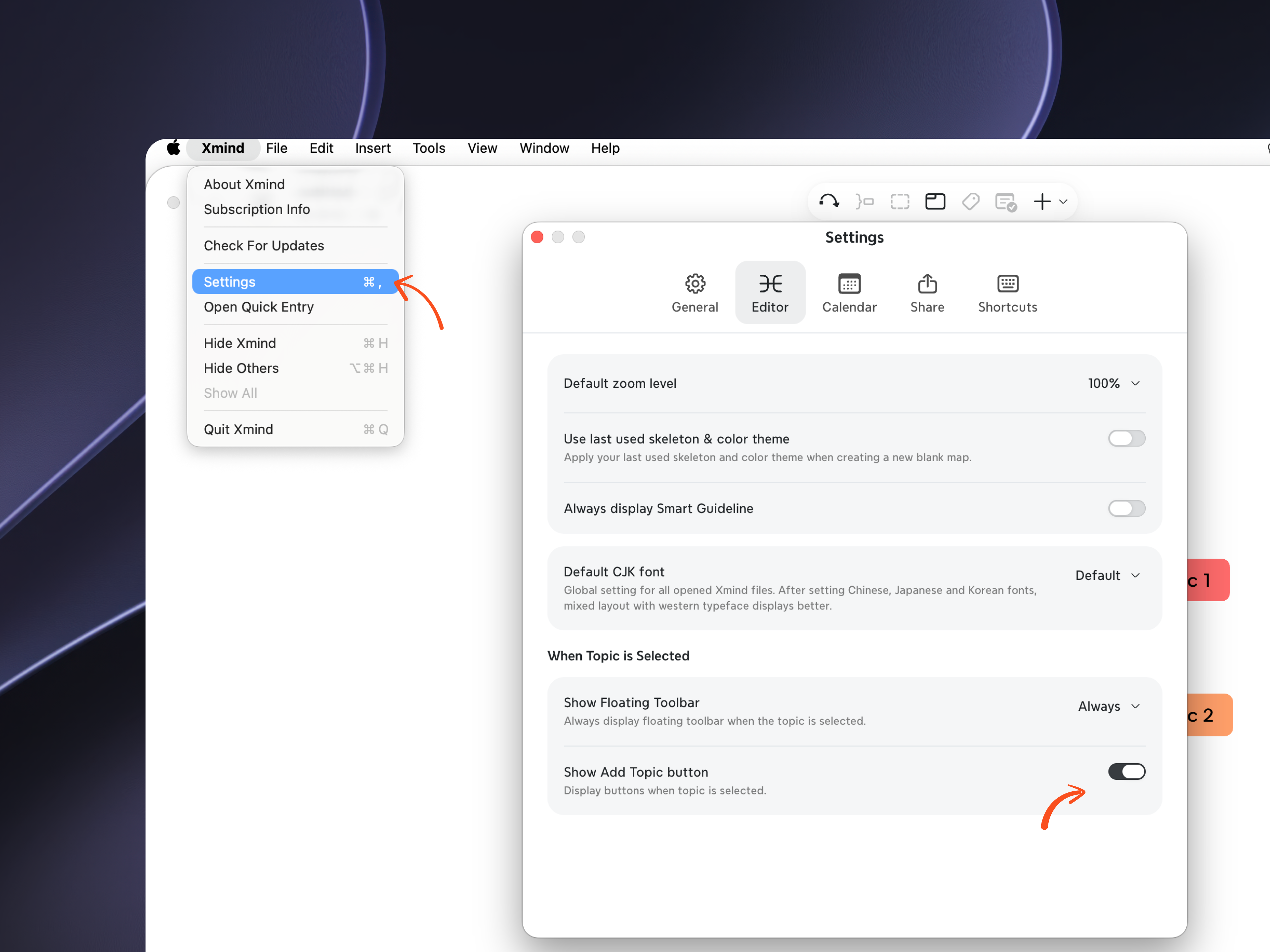The width and height of the screenshot is (1270, 952).
Task: Open the Tools menu
Action: pyautogui.click(x=429, y=148)
